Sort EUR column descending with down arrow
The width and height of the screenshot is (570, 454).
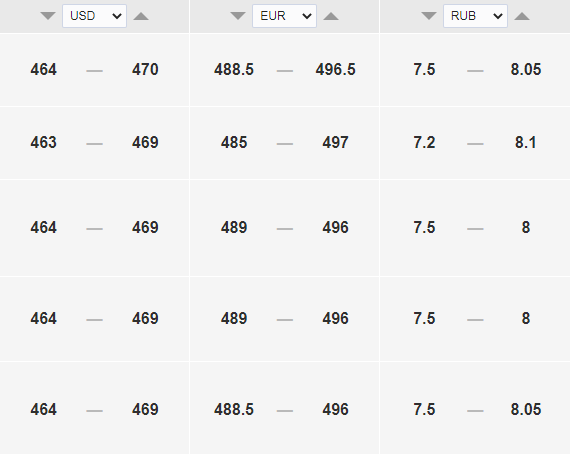click(238, 16)
